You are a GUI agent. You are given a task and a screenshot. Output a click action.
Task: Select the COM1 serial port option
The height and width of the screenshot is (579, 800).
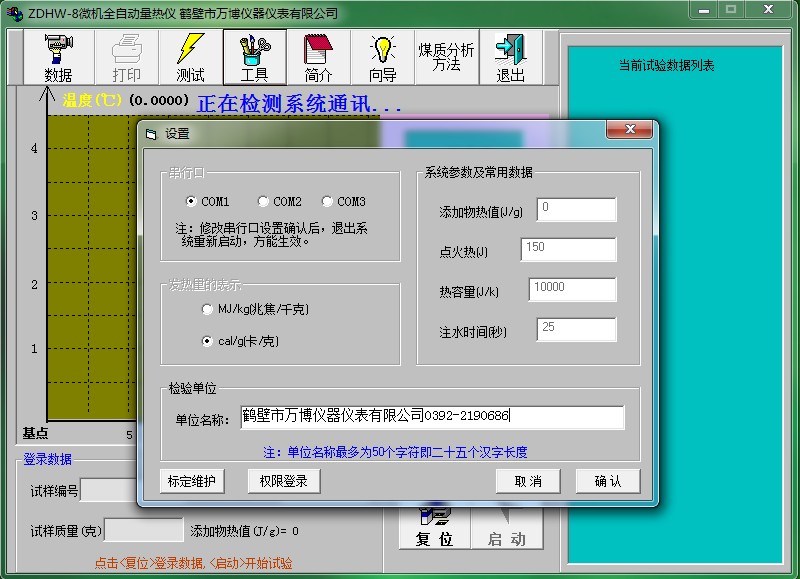191,202
